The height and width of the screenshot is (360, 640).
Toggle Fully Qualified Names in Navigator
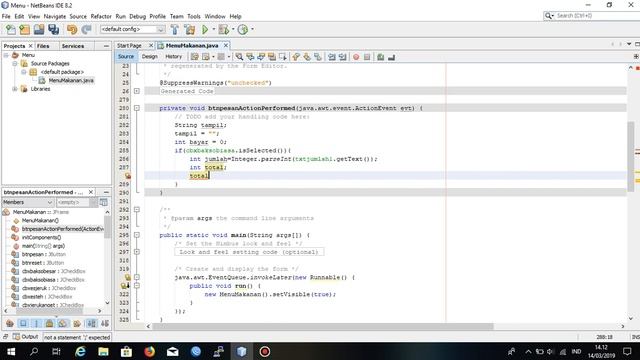coord(77,324)
